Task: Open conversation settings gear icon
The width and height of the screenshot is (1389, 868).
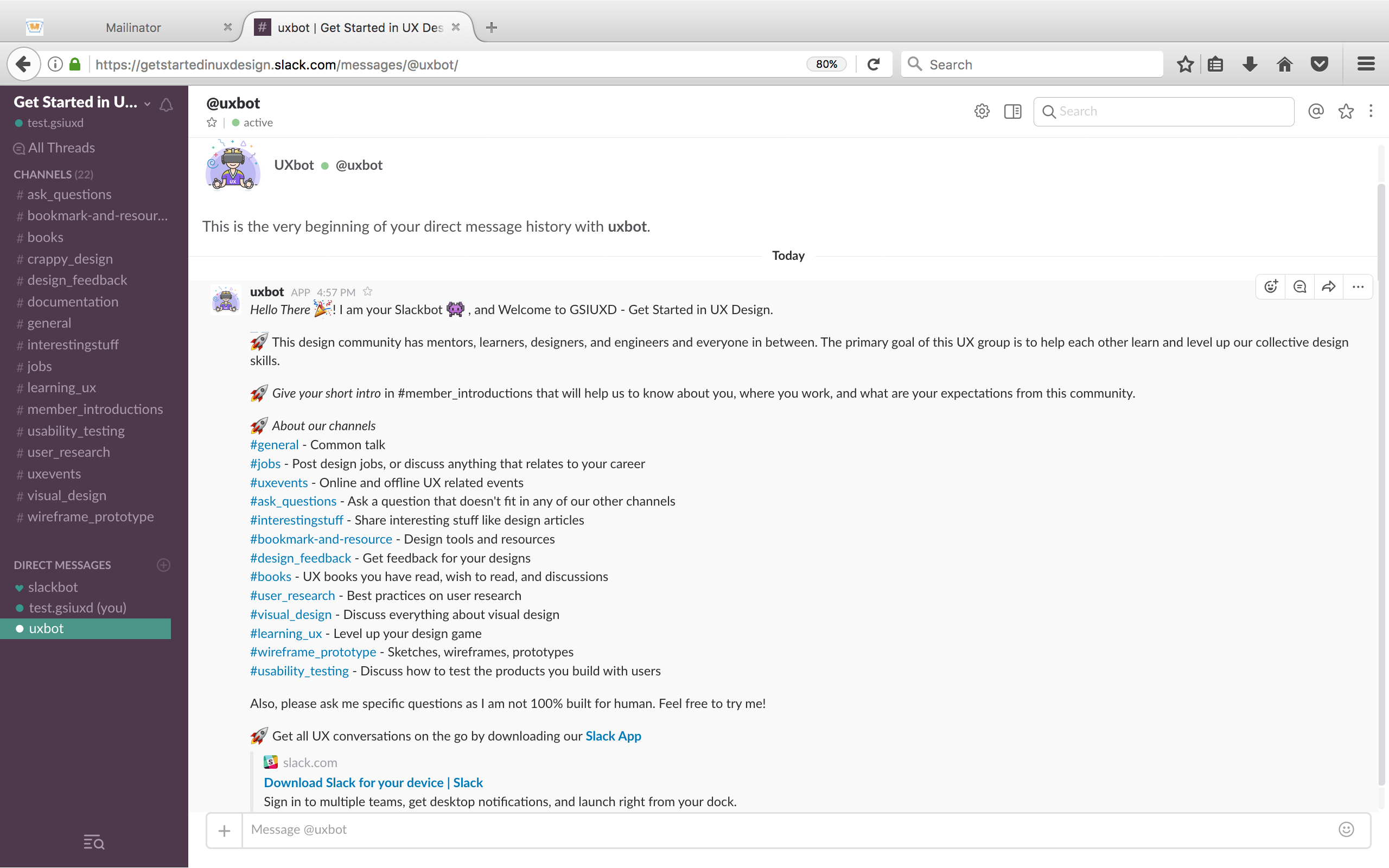Action: pyautogui.click(x=982, y=111)
